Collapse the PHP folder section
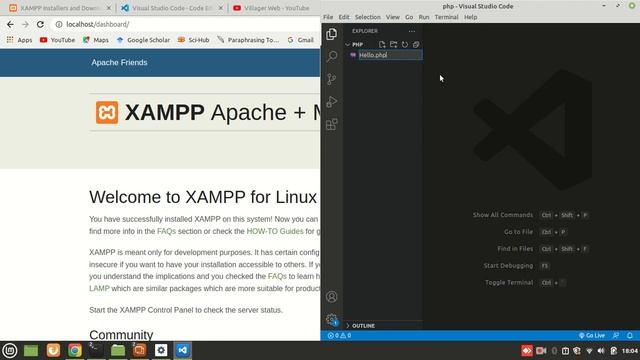640x360 pixels. tap(354, 44)
